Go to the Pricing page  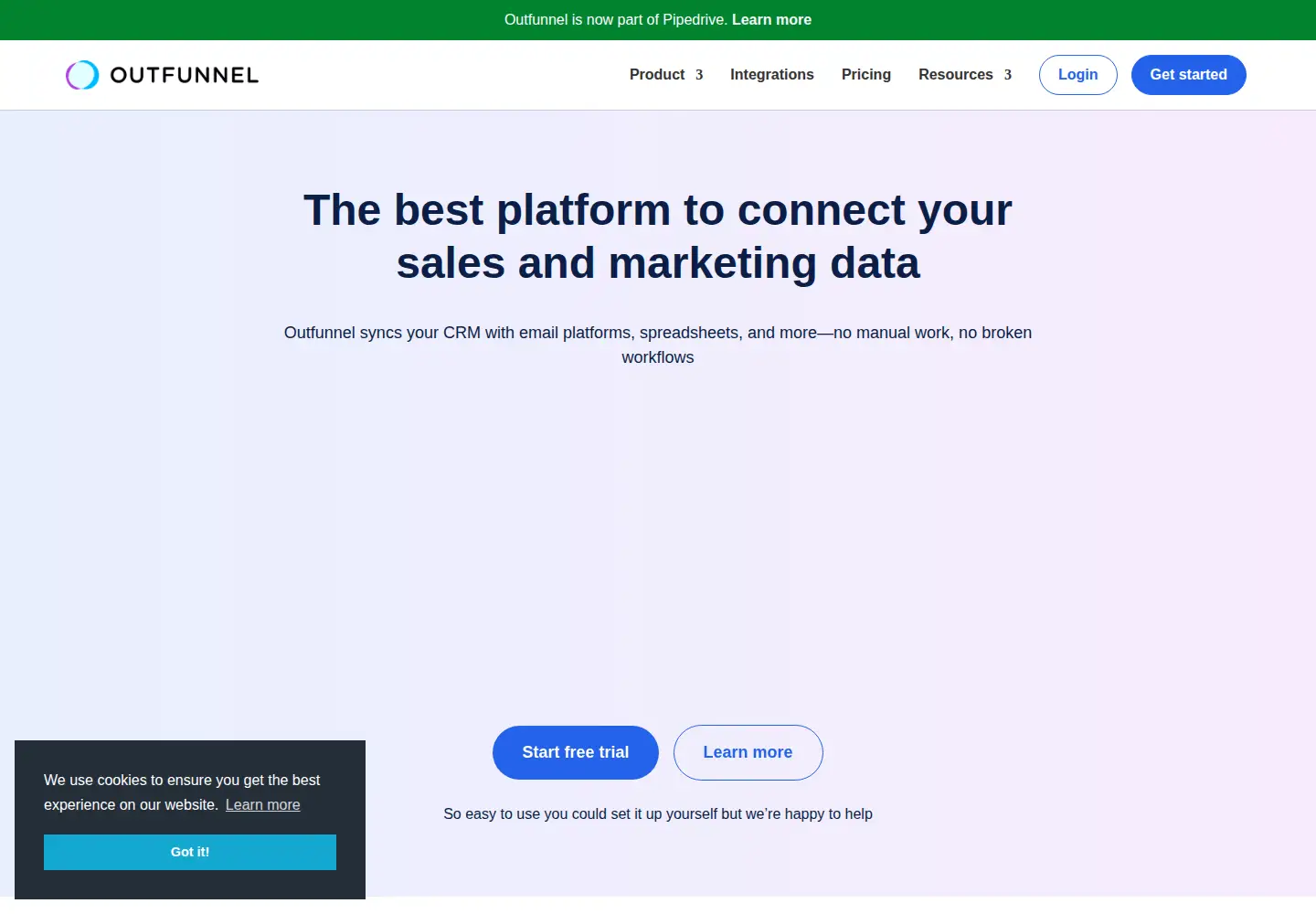tap(866, 75)
